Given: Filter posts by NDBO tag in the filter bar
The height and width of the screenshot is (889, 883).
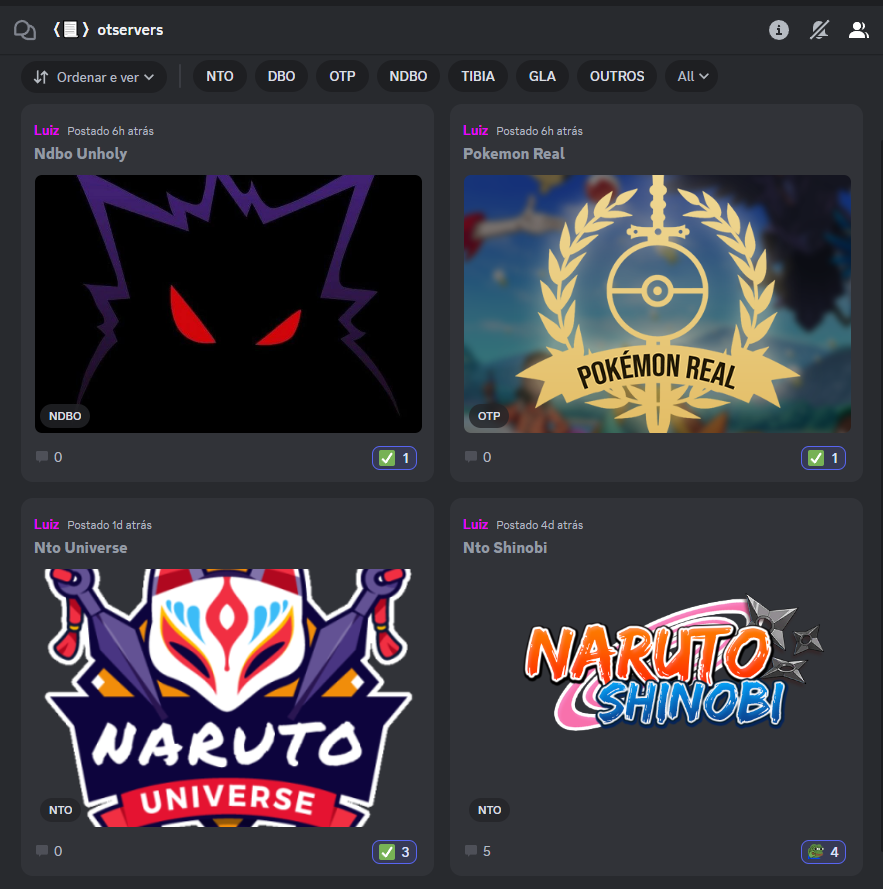Looking at the screenshot, I should tap(408, 77).
